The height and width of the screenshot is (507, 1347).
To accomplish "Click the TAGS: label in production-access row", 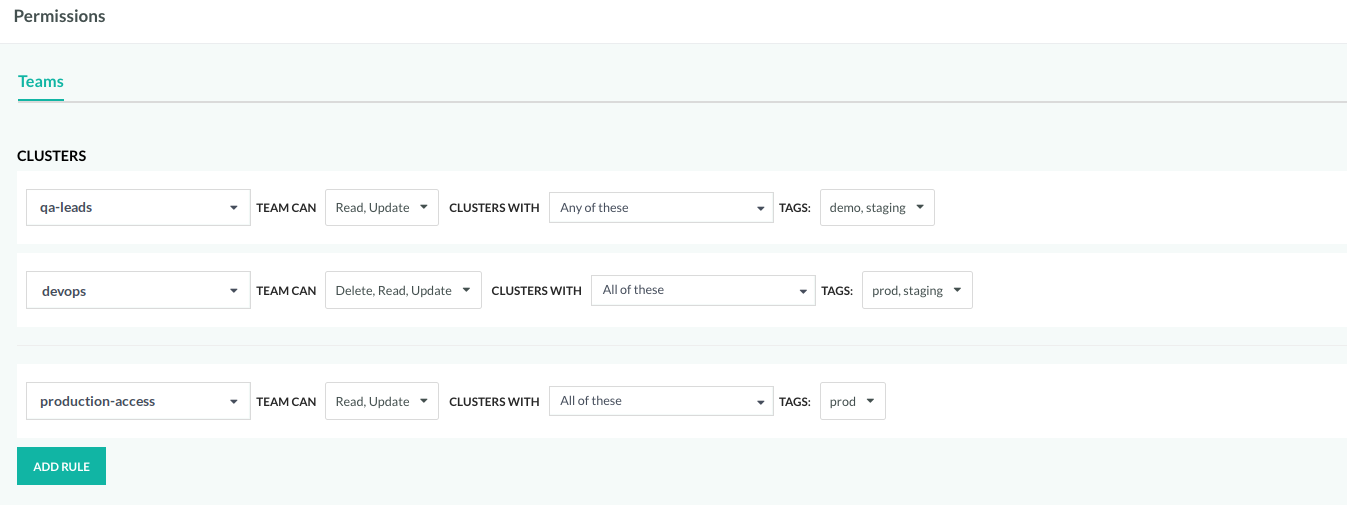I will click(795, 402).
